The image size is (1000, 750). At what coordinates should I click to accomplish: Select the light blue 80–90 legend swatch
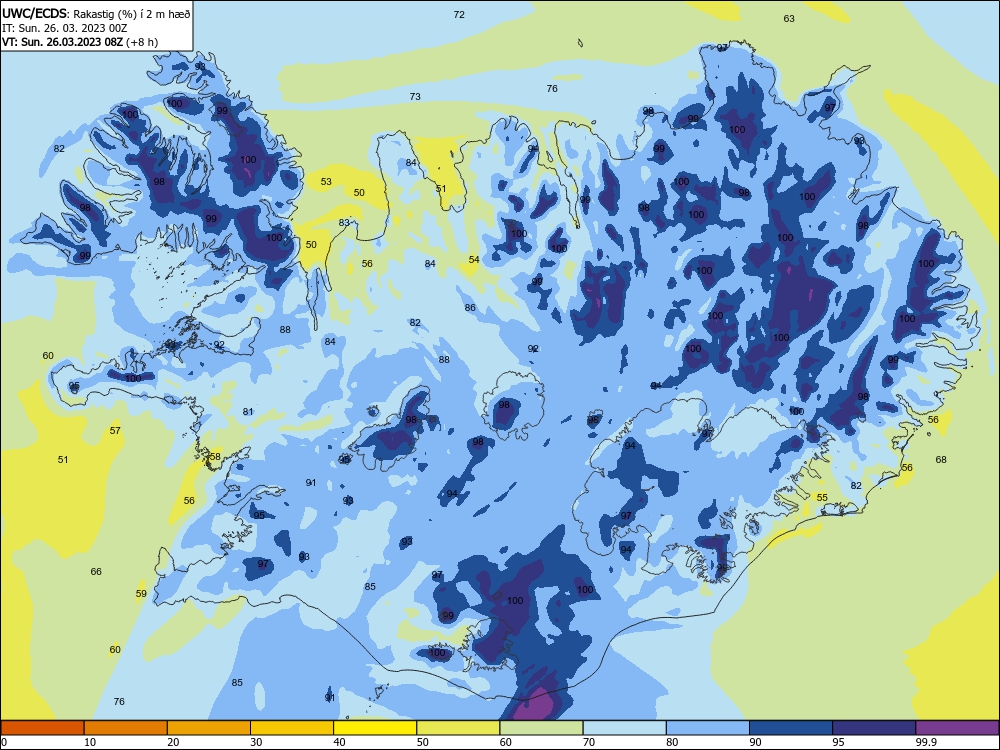tap(708, 728)
